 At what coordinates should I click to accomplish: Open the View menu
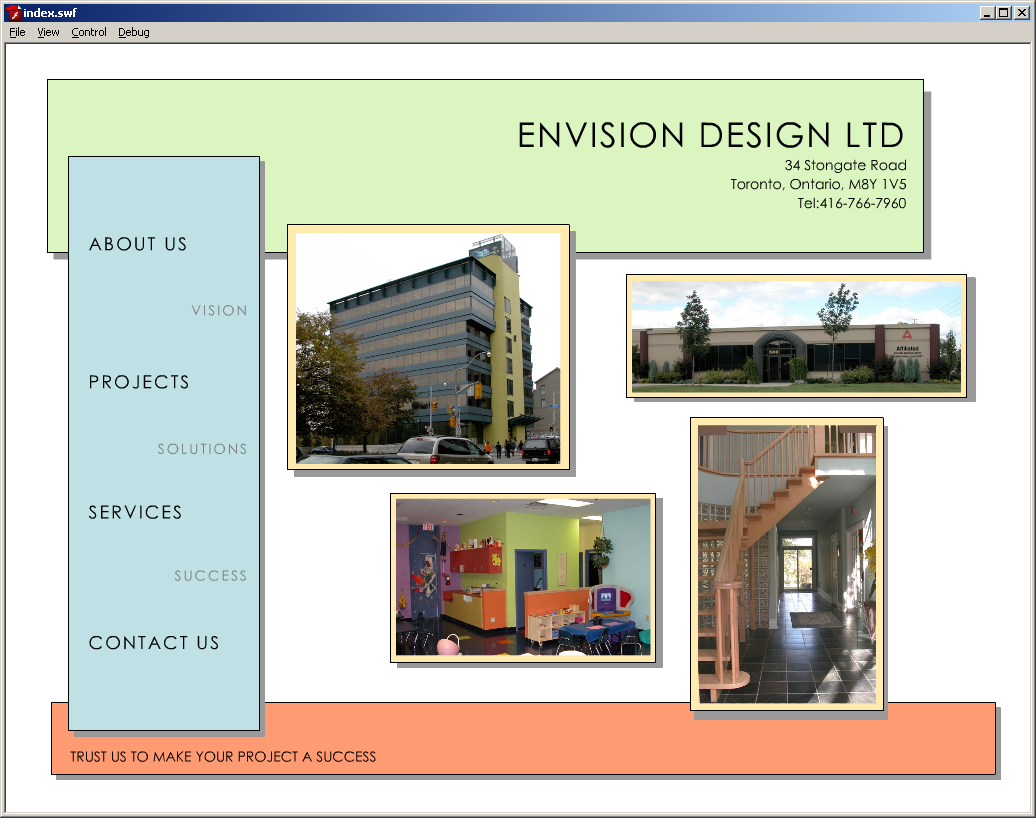[x=48, y=32]
